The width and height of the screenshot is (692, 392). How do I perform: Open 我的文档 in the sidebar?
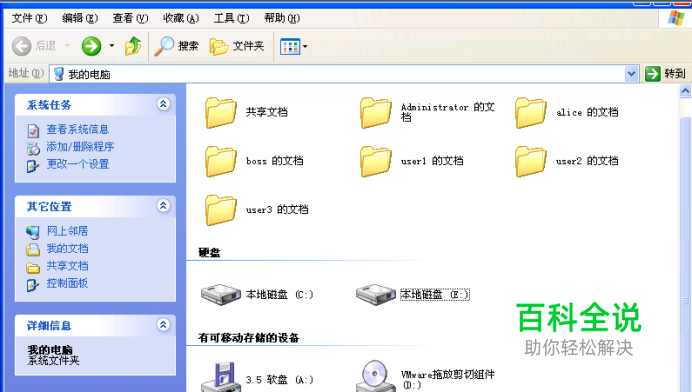click(67, 249)
